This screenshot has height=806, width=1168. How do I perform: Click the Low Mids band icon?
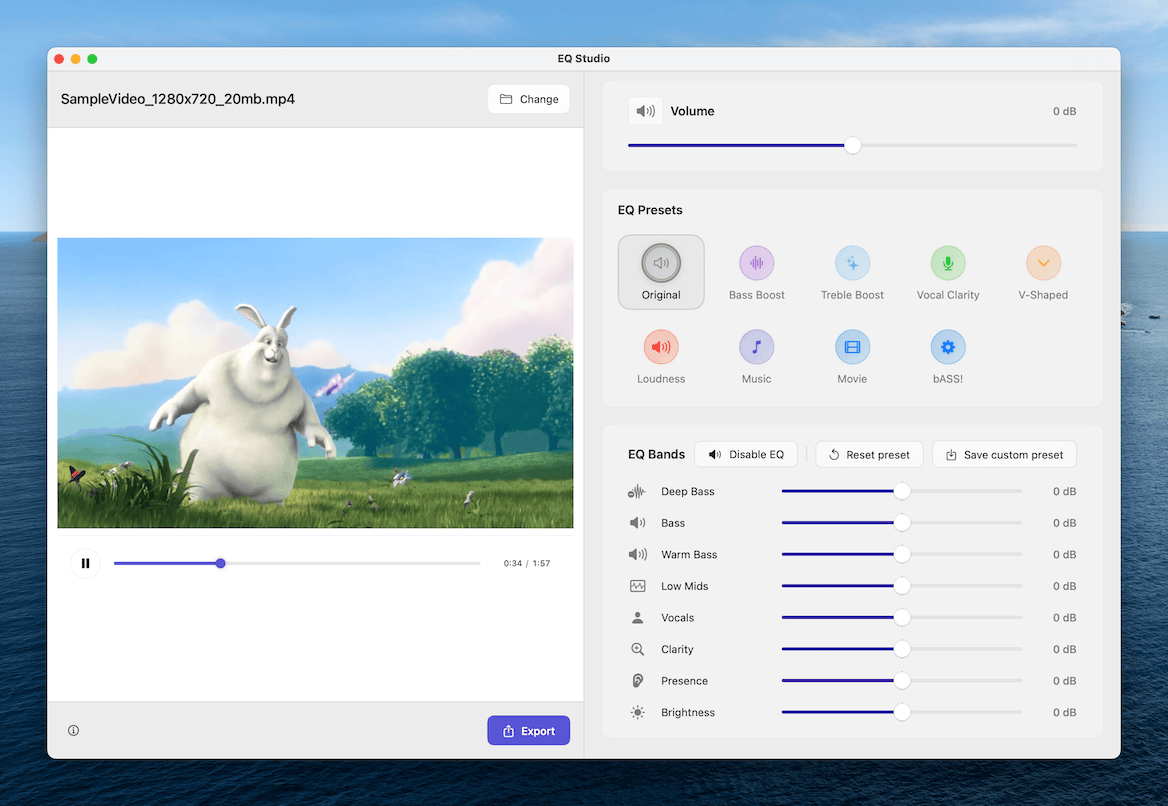[638, 586]
